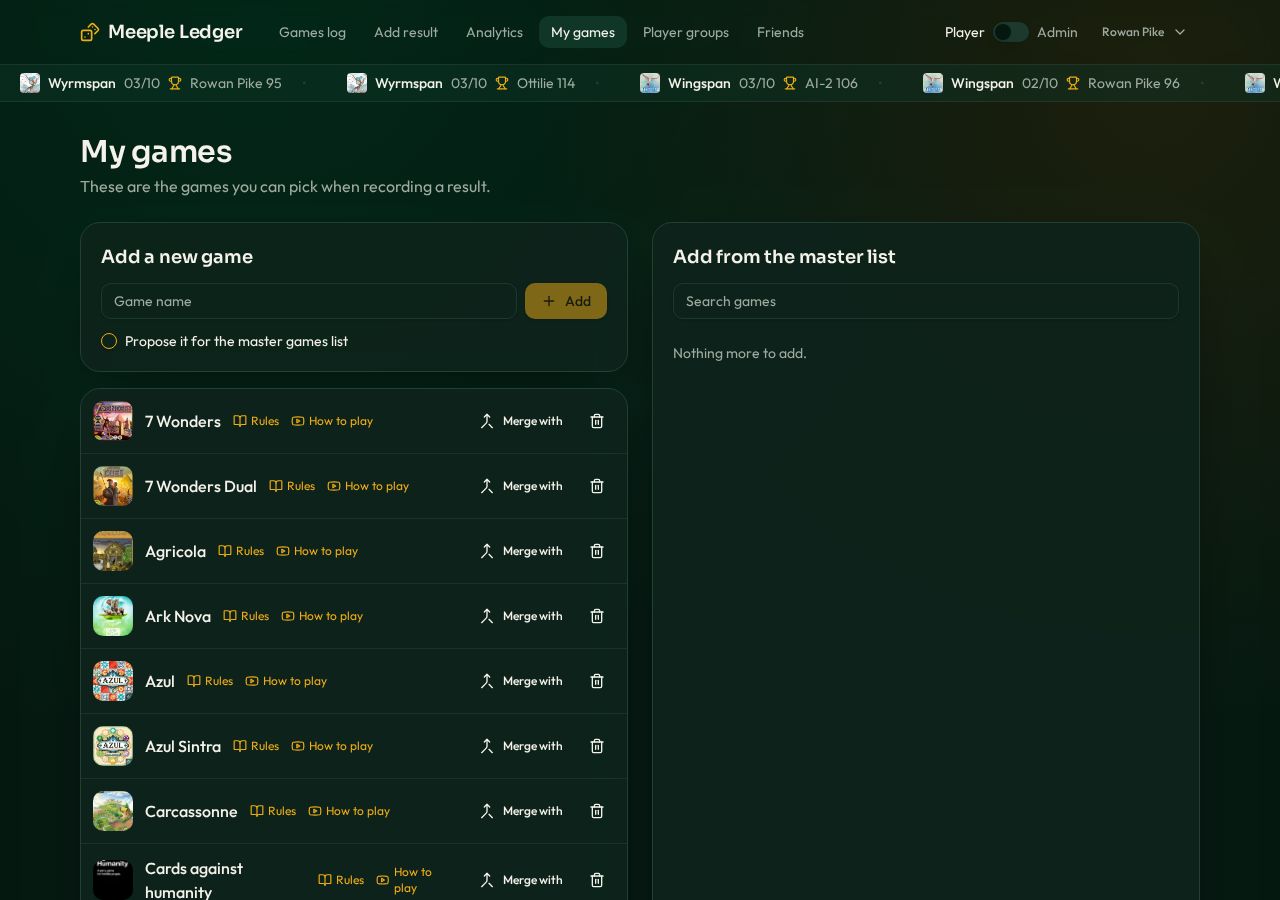Click Meeple Ledger brand title

[175, 32]
